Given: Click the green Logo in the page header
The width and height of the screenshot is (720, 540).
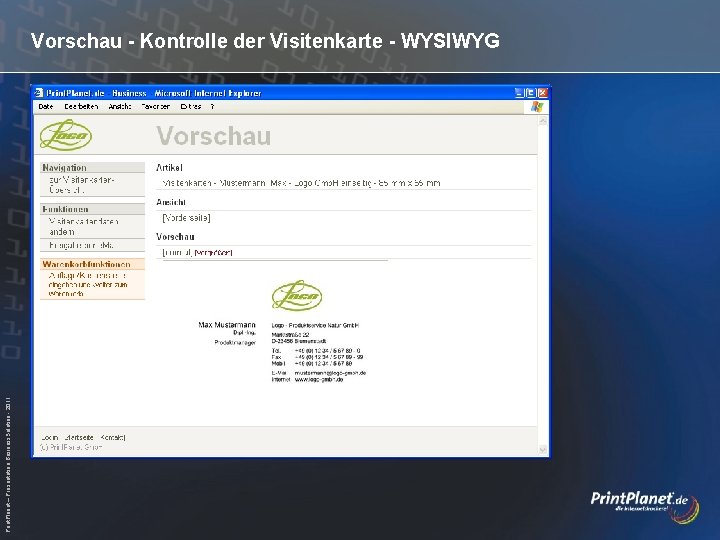Looking at the screenshot, I should [x=66, y=135].
